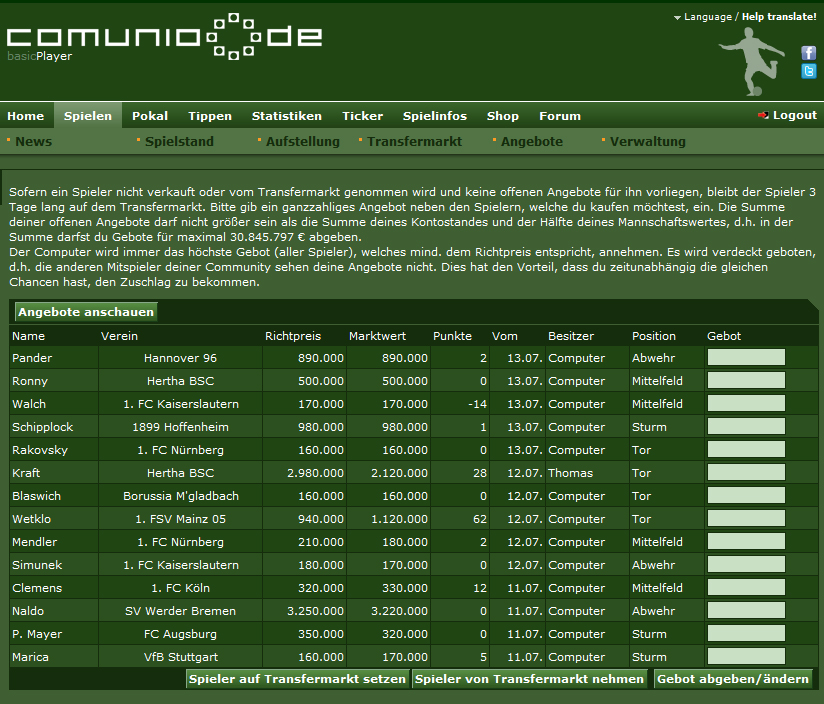Click player name Wetklo

pyautogui.click(x=32, y=519)
